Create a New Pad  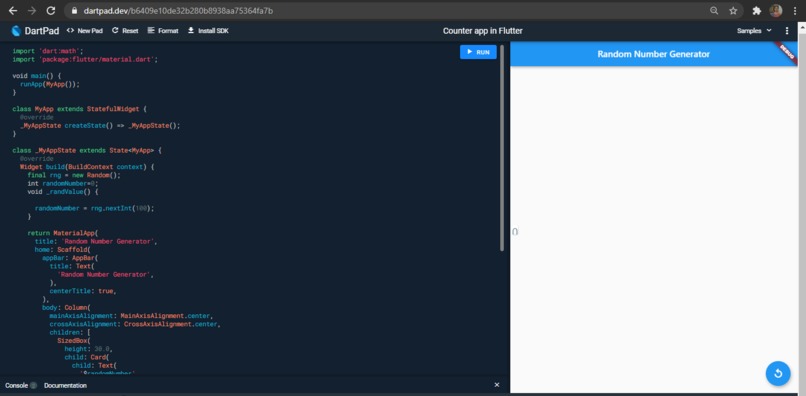tap(85, 31)
